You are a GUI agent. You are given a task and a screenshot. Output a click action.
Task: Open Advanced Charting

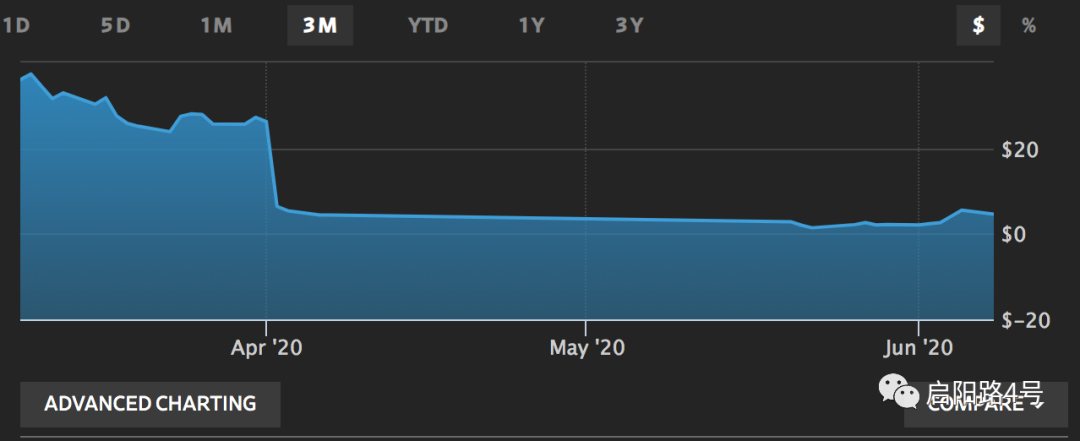point(150,404)
